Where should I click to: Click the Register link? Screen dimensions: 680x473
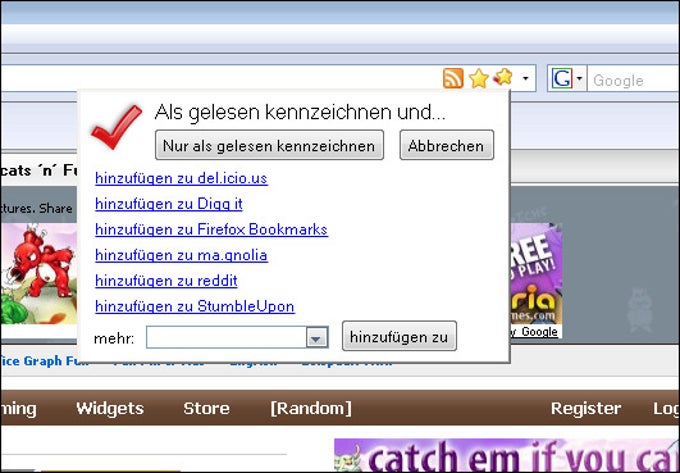click(586, 408)
